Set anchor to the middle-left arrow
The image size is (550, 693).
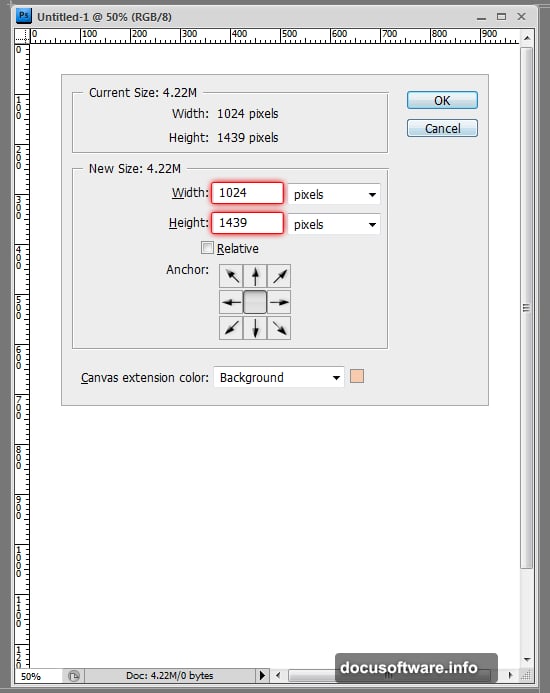tap(231, 302)
